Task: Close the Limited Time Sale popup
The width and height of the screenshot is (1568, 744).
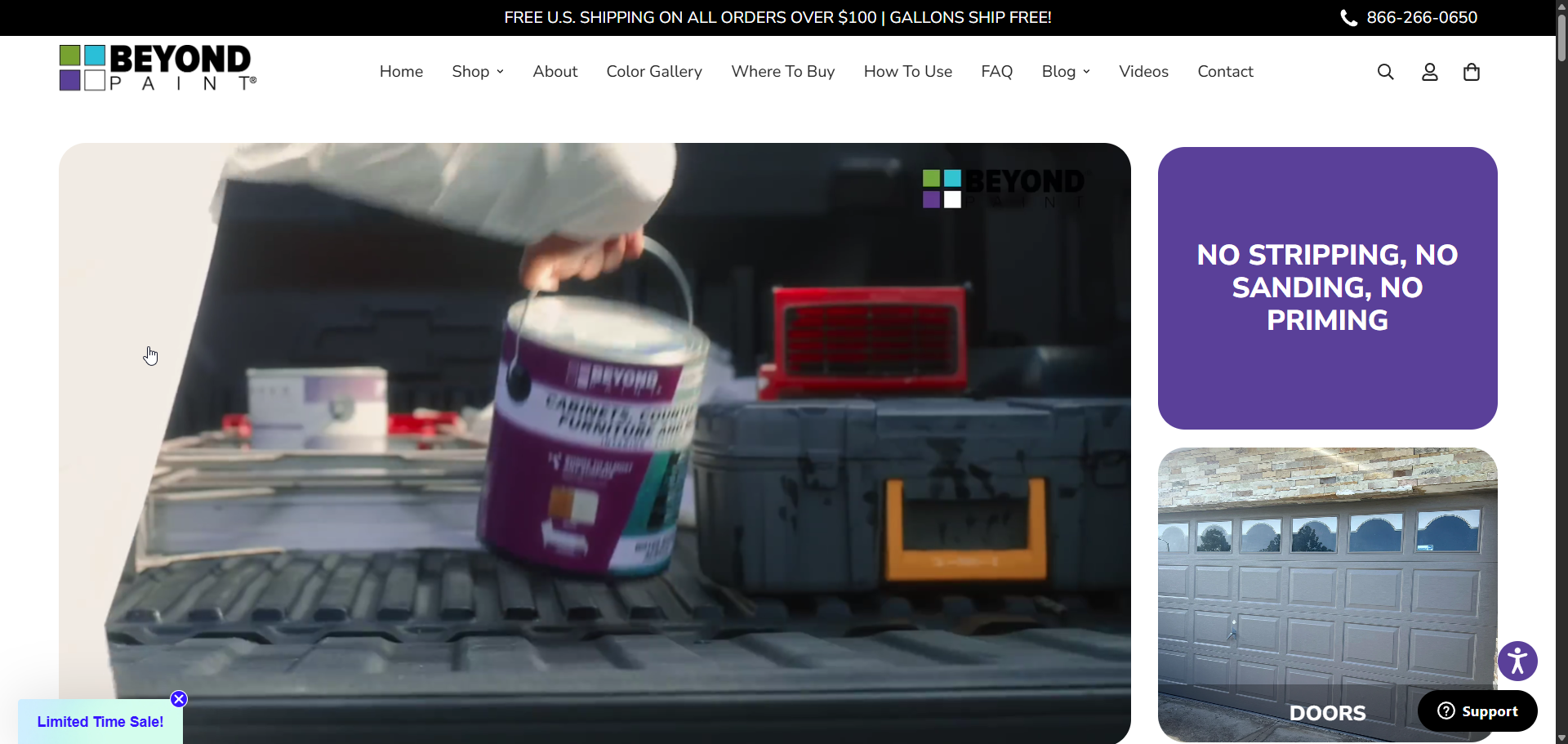Action: [x=179, y=699]
